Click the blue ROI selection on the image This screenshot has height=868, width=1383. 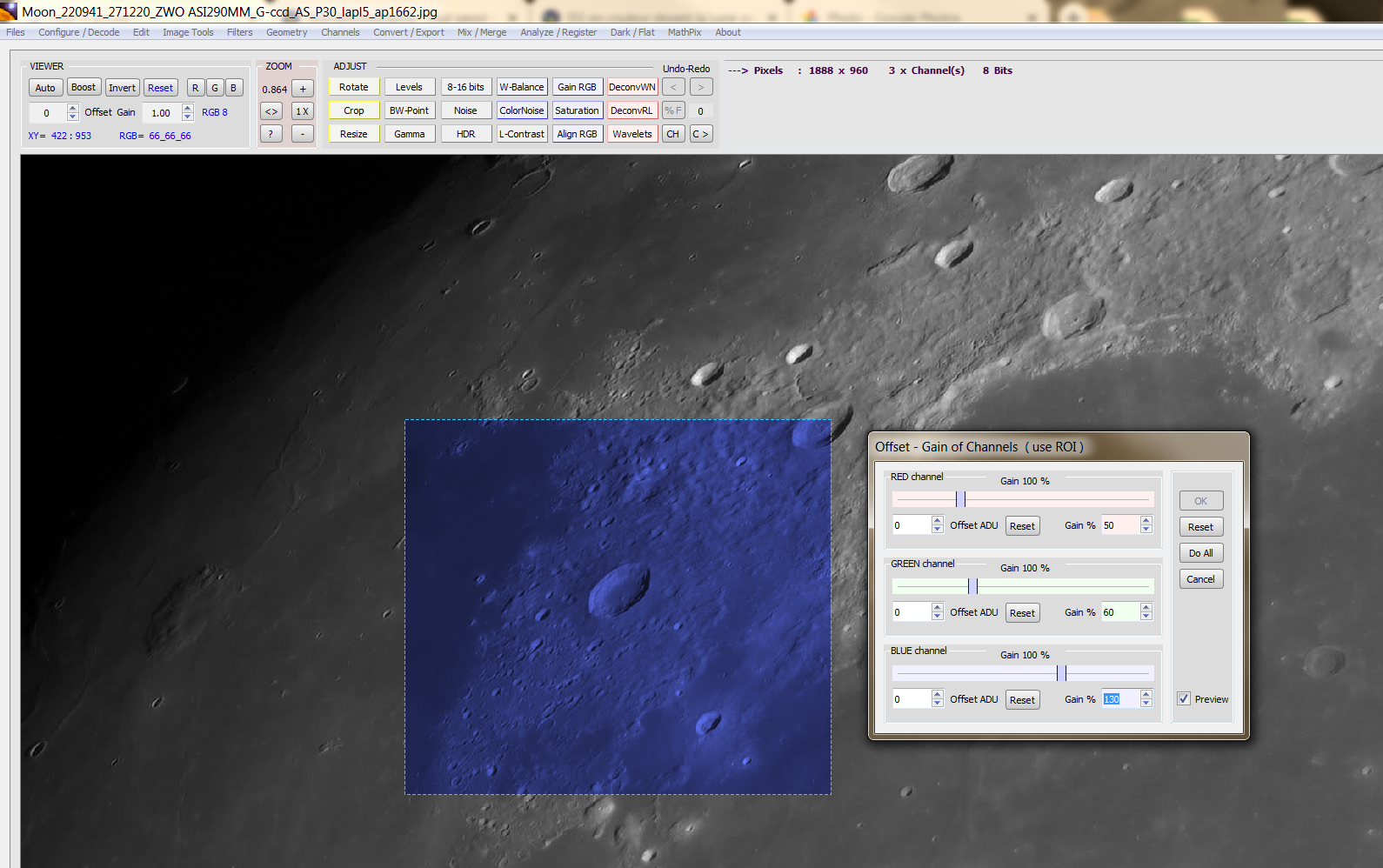pyautogui.click(x=618, y=607)
